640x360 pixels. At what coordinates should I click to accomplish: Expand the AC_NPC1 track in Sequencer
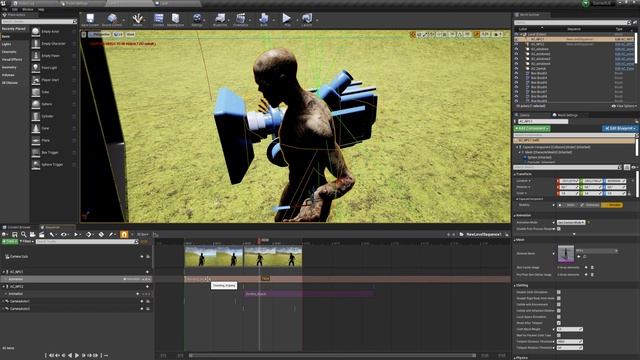click(4, 271)
